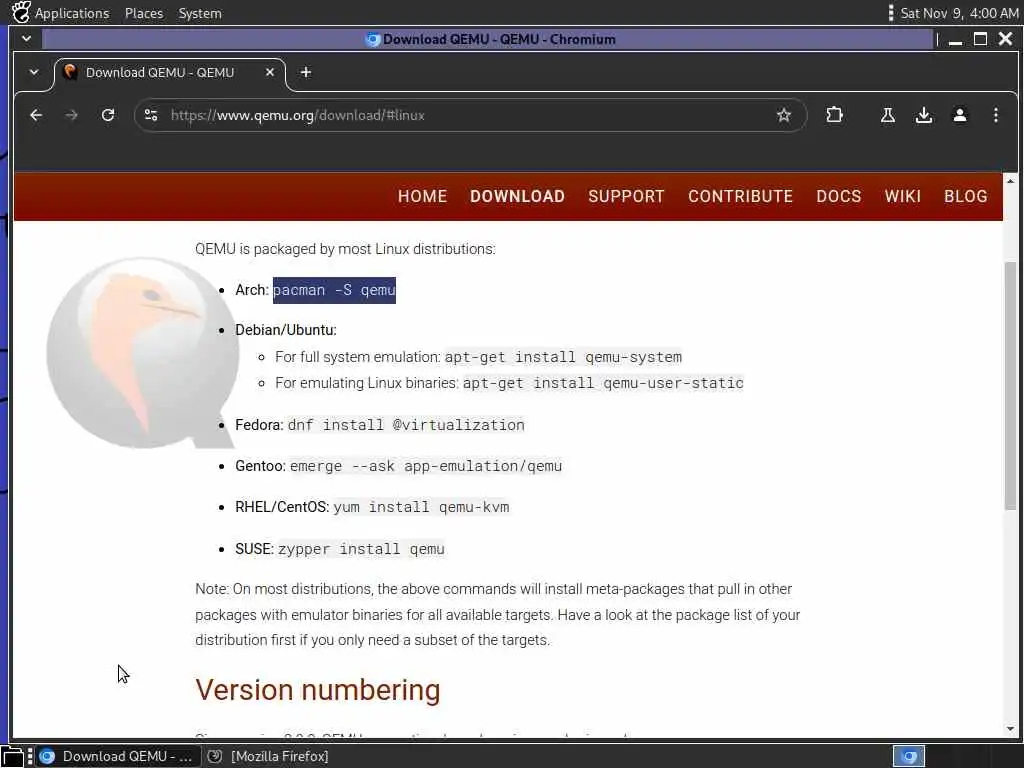
Task: Reload the QEMU download page
Action: click(108, 116)
